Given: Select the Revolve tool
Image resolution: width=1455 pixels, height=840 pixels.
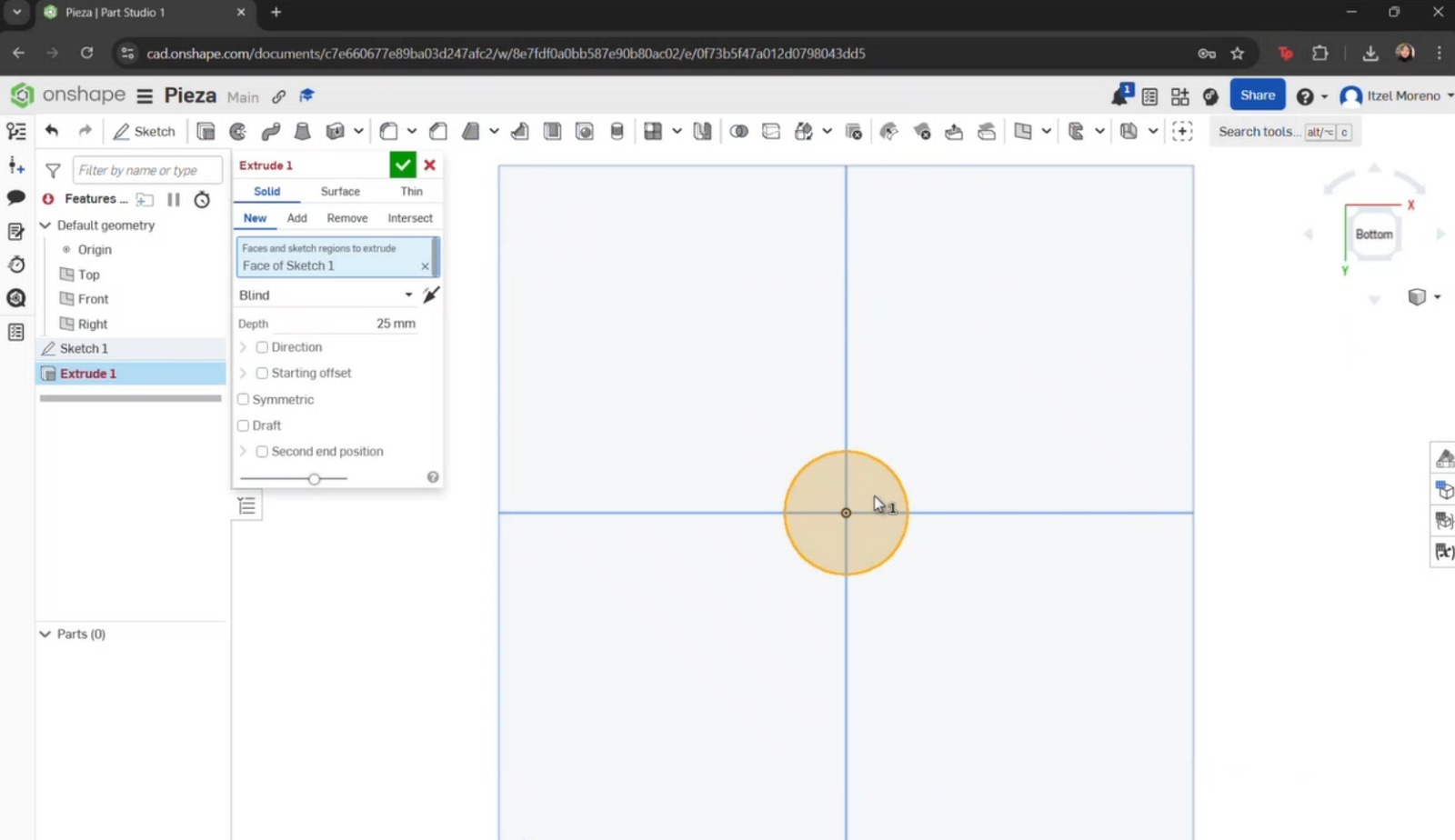Looking at the screenshot, I should click(237, 130).
